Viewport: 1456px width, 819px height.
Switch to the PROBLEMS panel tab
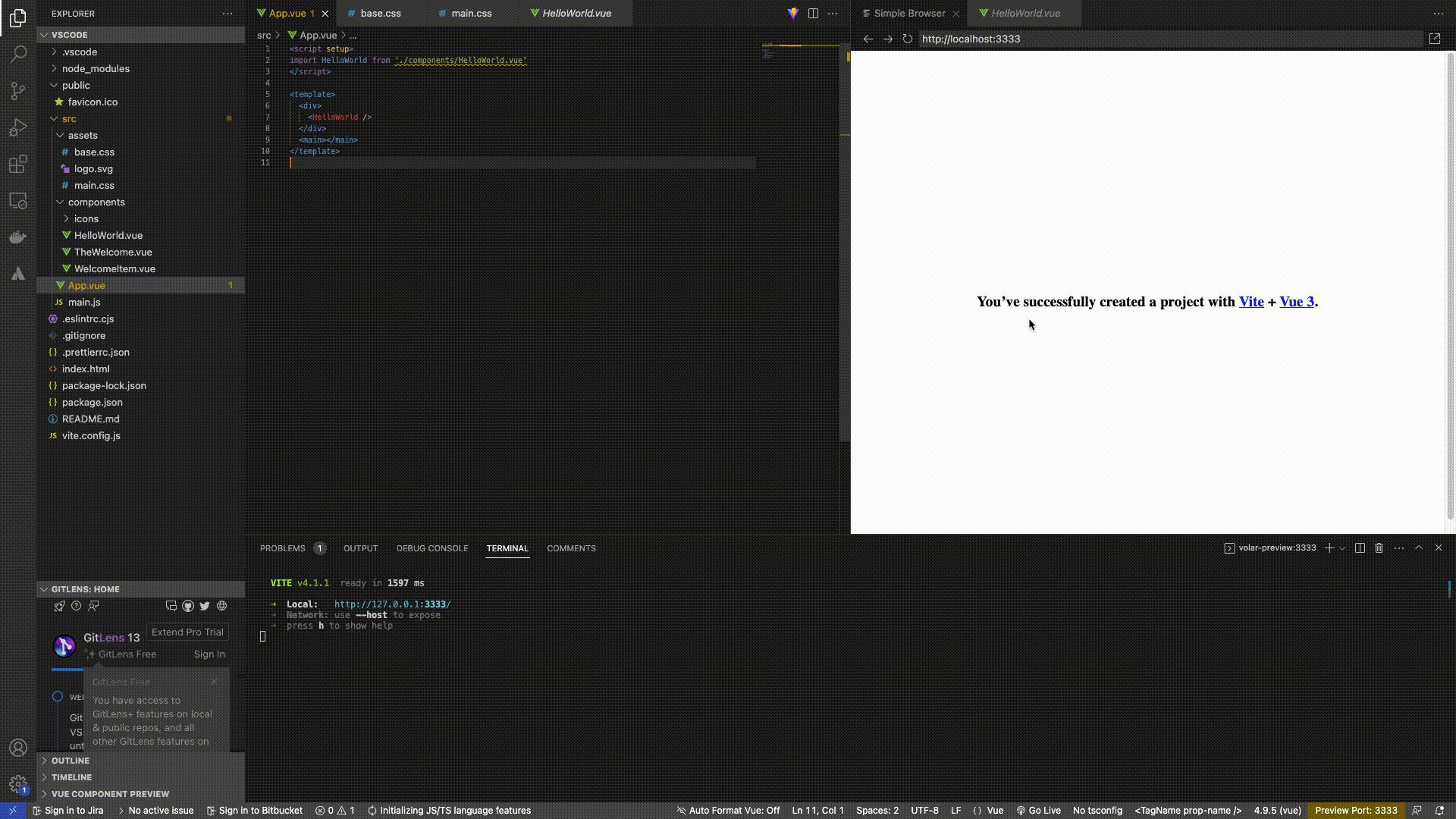pyautogui.click(x=283, y=548)
